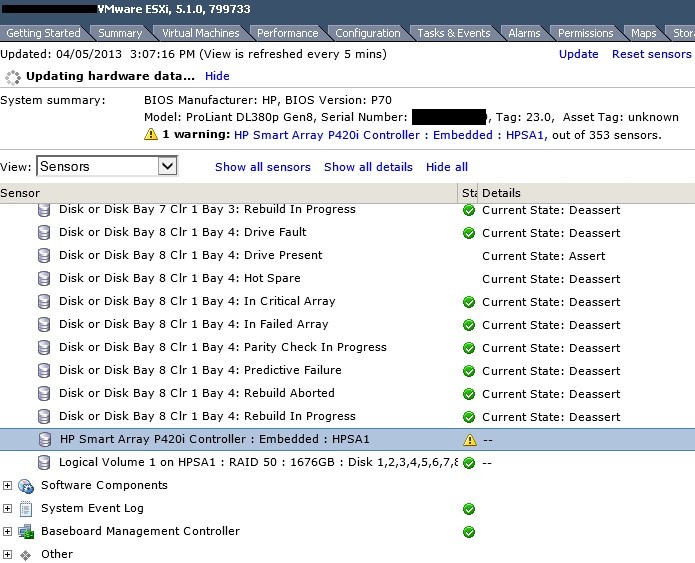Expand the System Event Log node

[7, 508]
